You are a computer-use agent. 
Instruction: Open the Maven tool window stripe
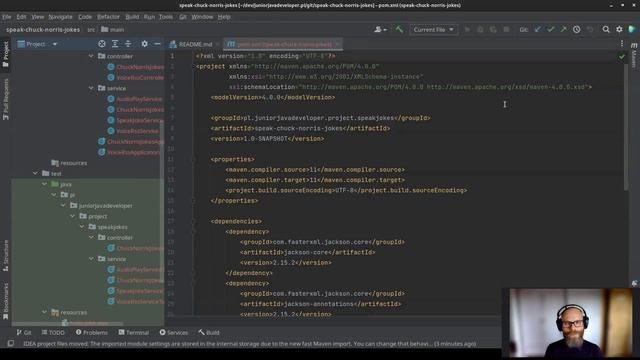pos(634,56)
